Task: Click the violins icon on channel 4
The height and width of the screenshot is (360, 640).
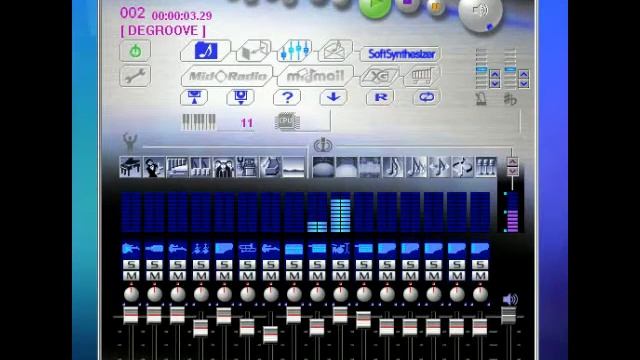Action: point(201,249)
